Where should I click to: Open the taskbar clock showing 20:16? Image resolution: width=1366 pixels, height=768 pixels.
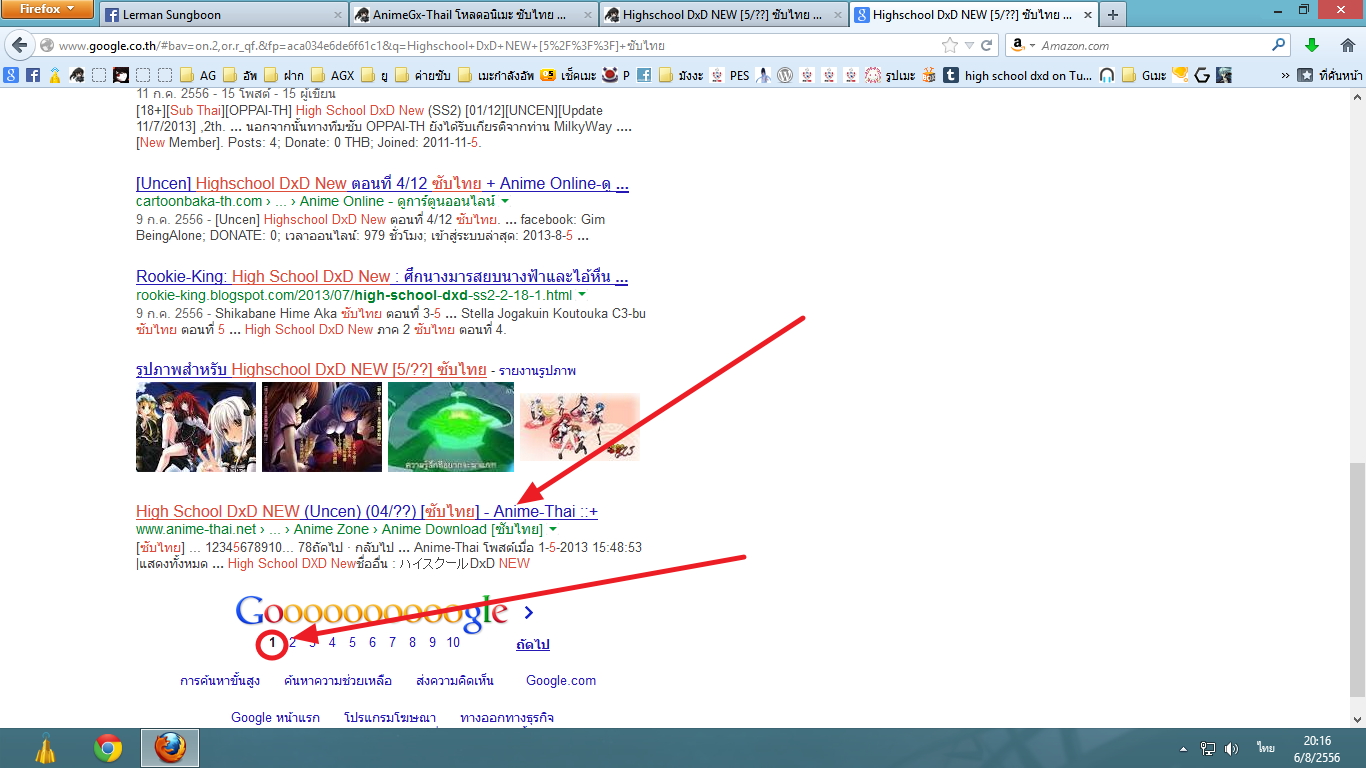click(x=1317, y=748)
